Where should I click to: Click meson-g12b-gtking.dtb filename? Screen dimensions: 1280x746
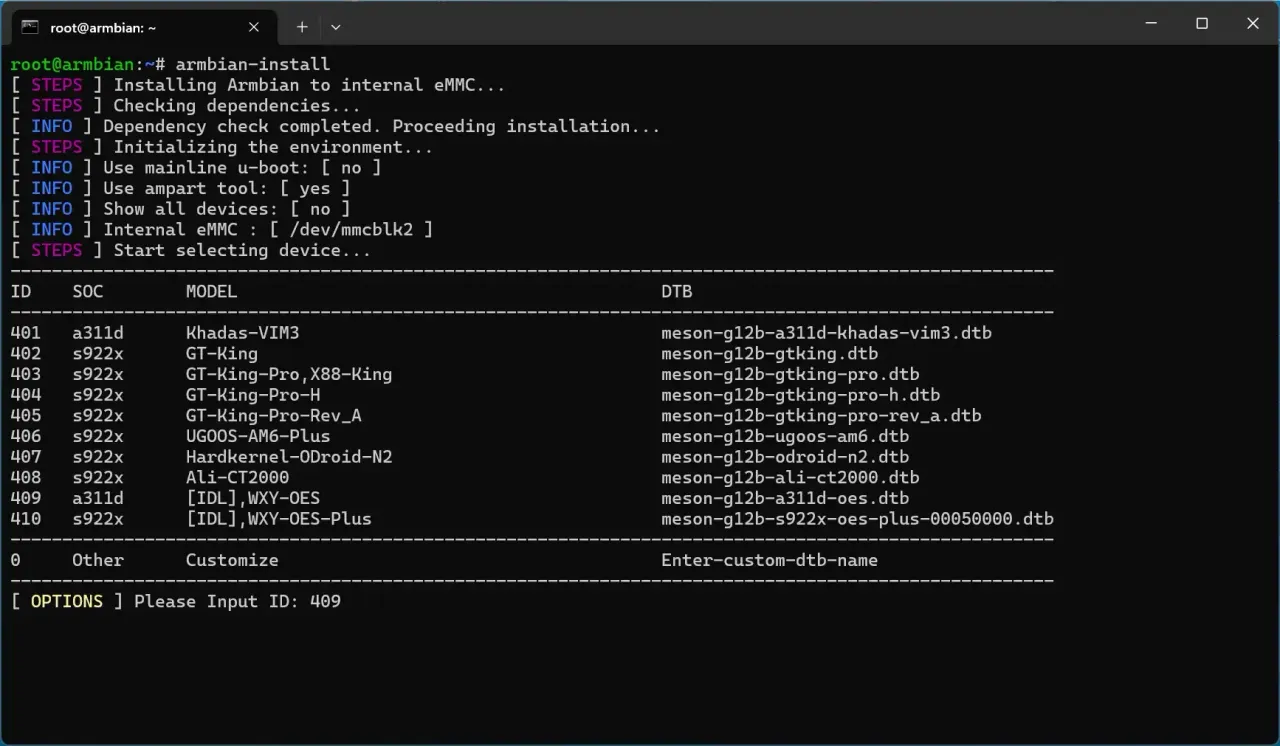click(770, 354)
